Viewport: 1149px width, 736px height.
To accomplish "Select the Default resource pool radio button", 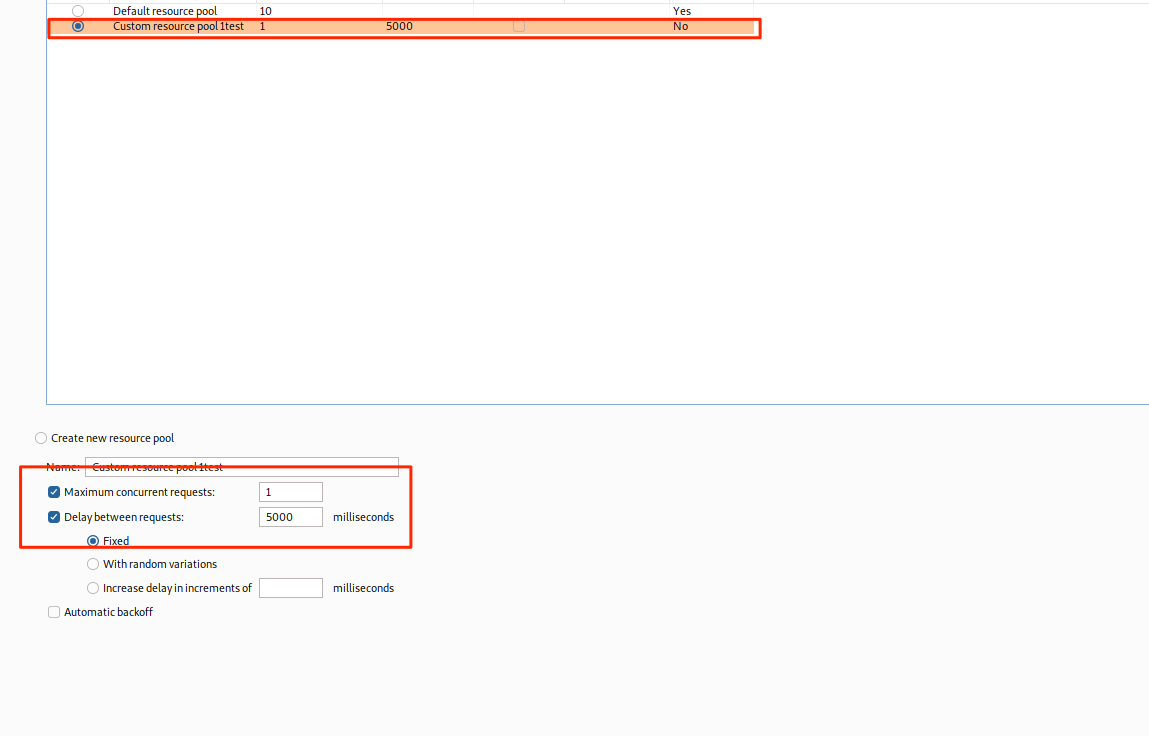I will [78, 11].
